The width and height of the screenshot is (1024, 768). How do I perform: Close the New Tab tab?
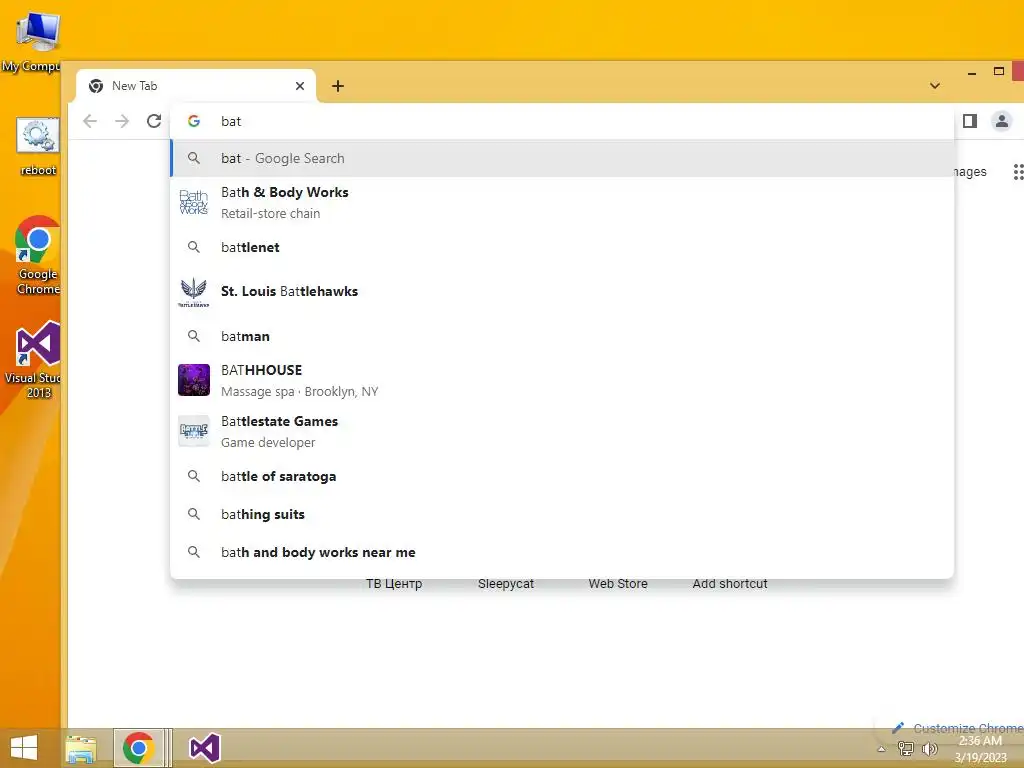[x=300, y=86]
